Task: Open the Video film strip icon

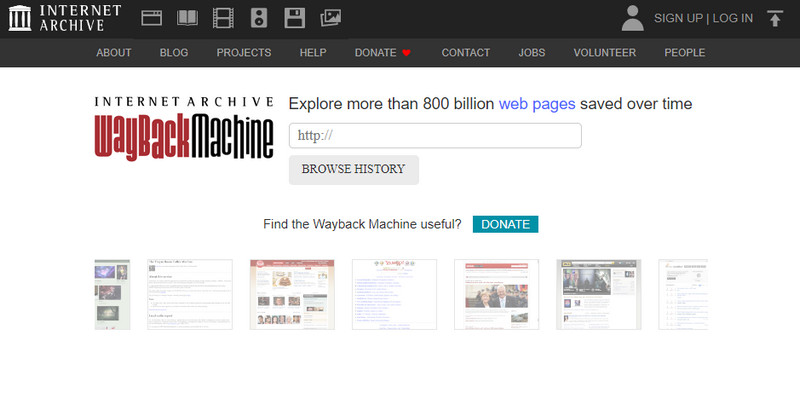Action: pyautogui.click(x=223, y=18)
